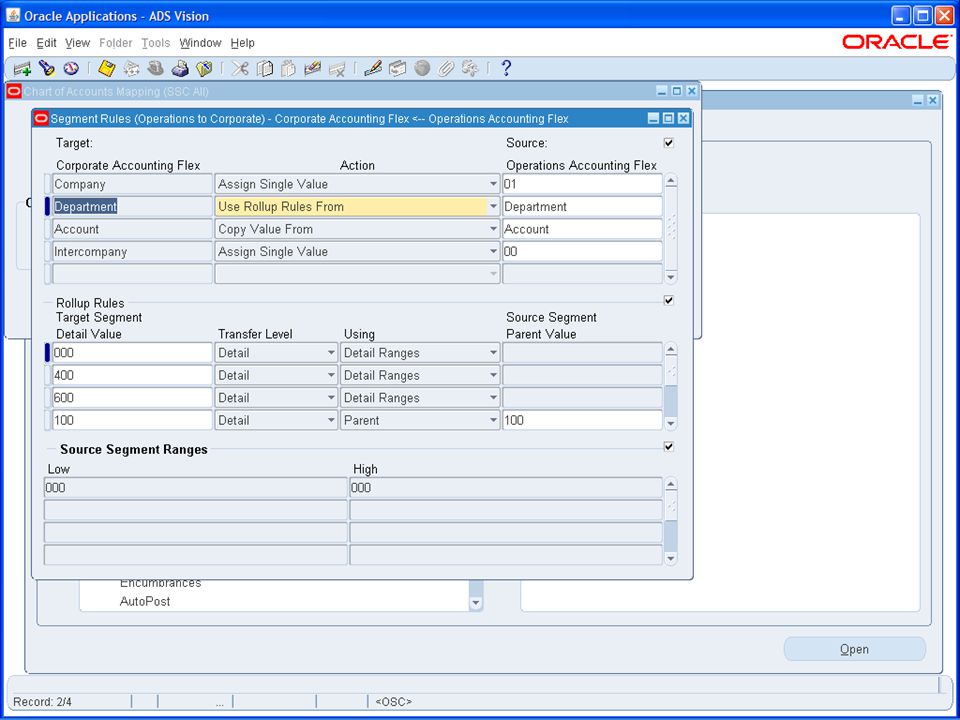This screenshot has height=720, width=960.
Task: Open Using dropdown showing Parent
Action: point(493,421)
